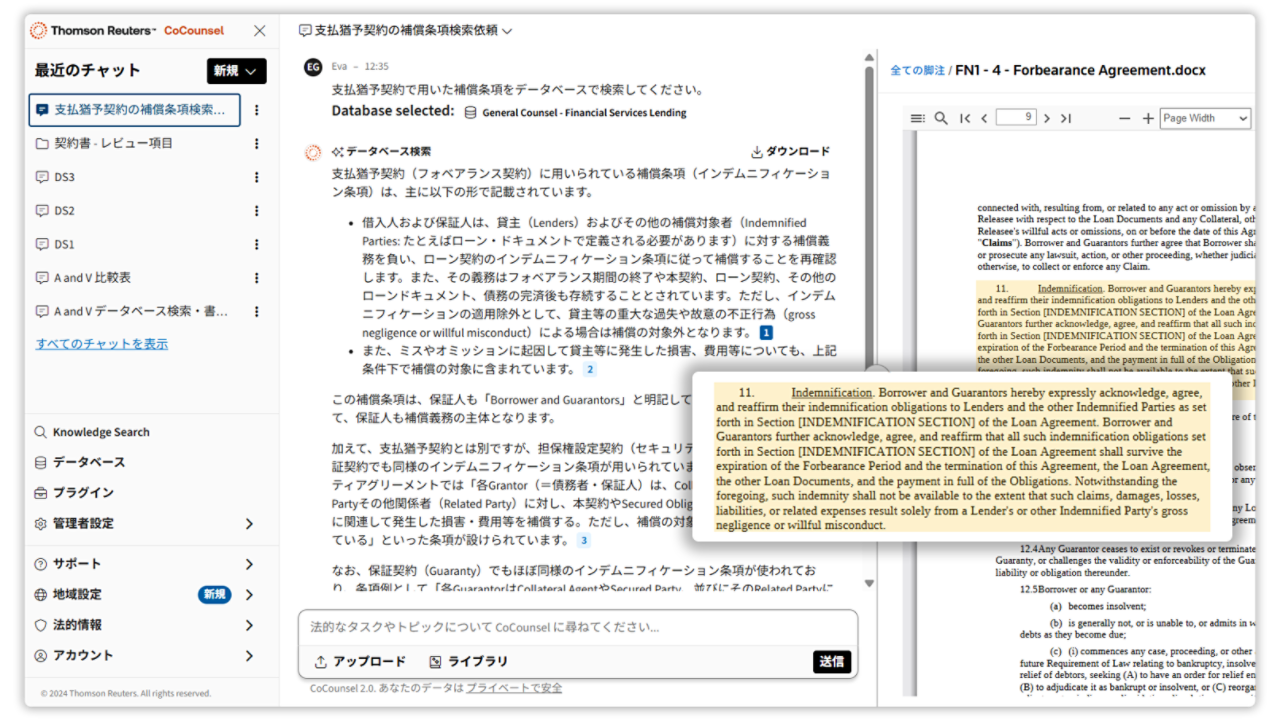
Task: Click the search magnifier in document viewer
Action: pos(941,118)
